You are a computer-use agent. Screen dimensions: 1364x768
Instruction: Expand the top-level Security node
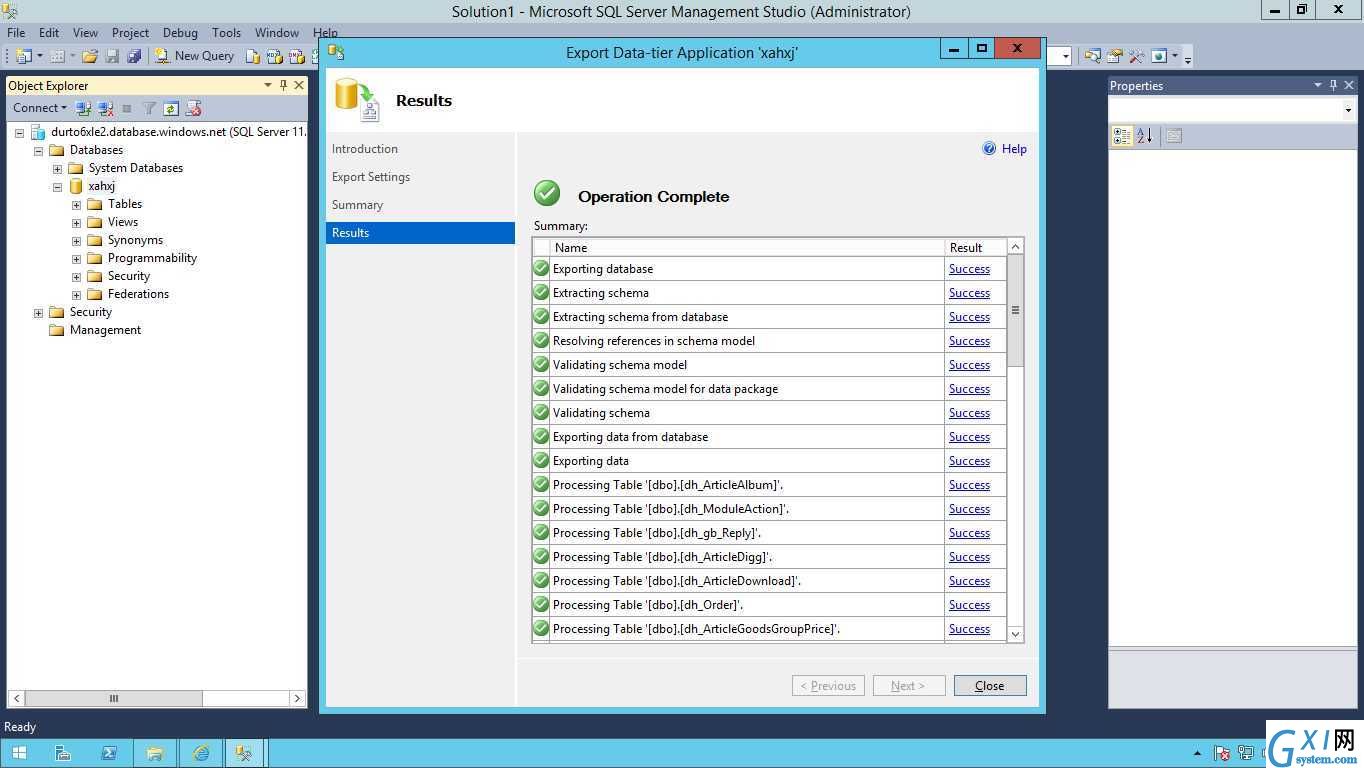(39, 312)
